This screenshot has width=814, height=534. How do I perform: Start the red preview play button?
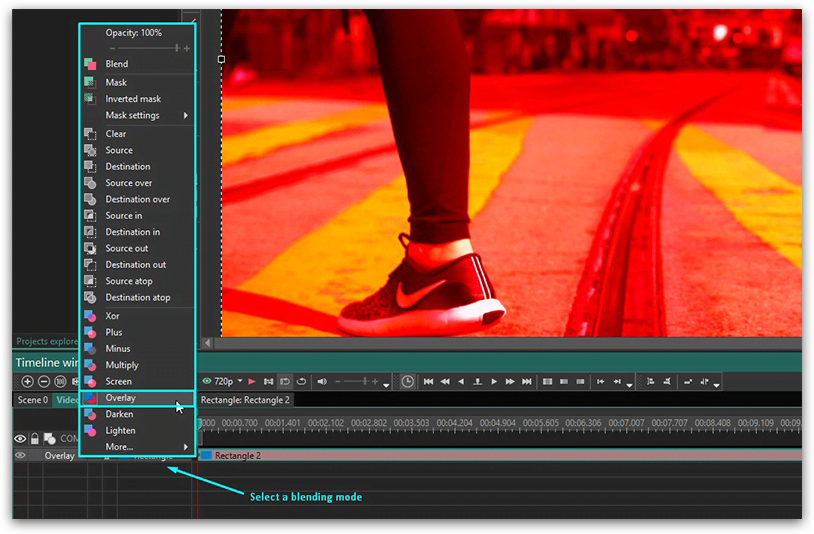point(252,382)
